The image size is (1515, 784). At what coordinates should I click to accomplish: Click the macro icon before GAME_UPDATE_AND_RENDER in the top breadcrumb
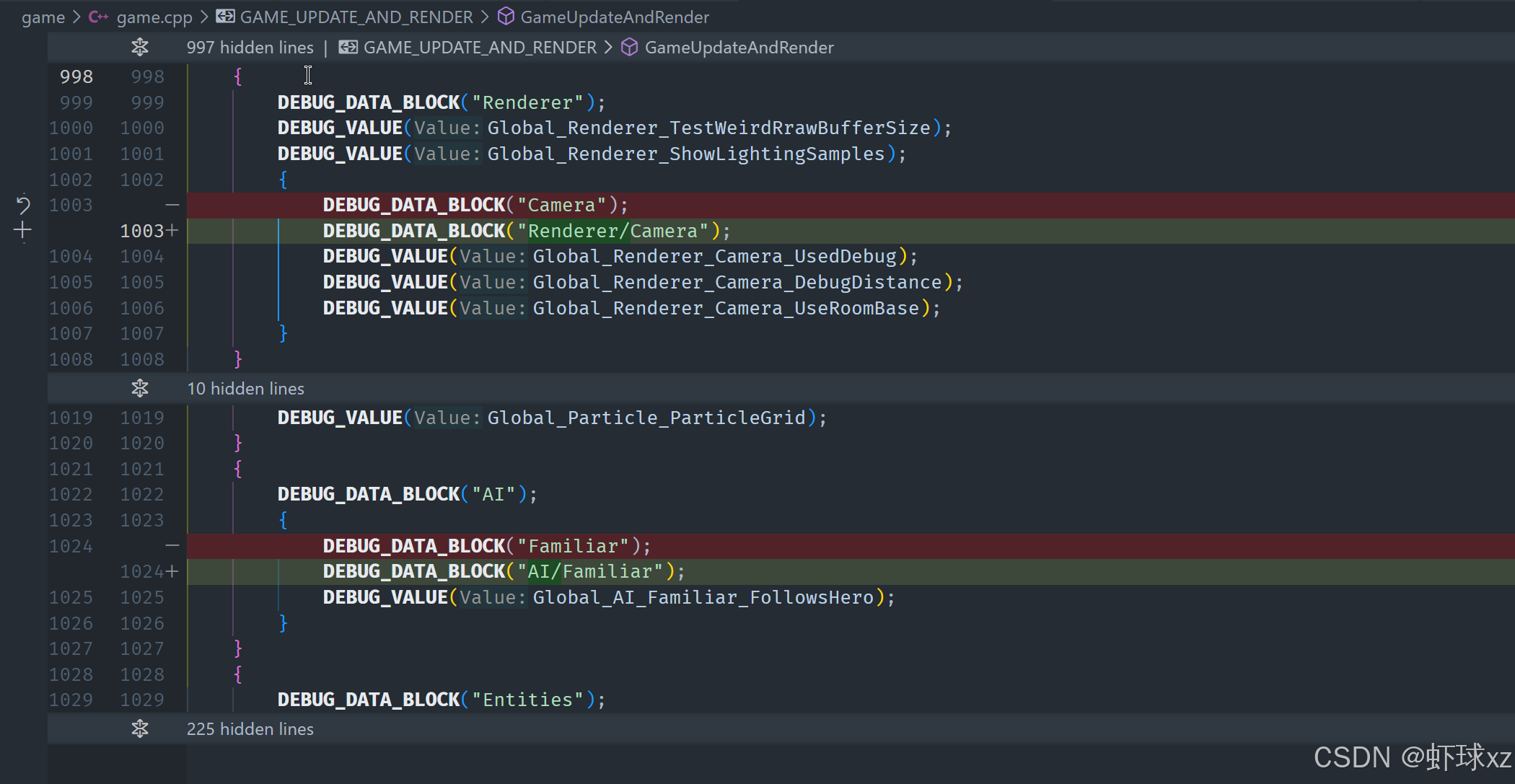[225, 17]
